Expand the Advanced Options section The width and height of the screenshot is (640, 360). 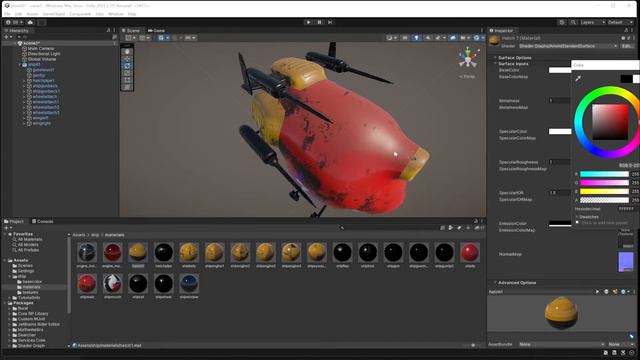pos(495,282)
